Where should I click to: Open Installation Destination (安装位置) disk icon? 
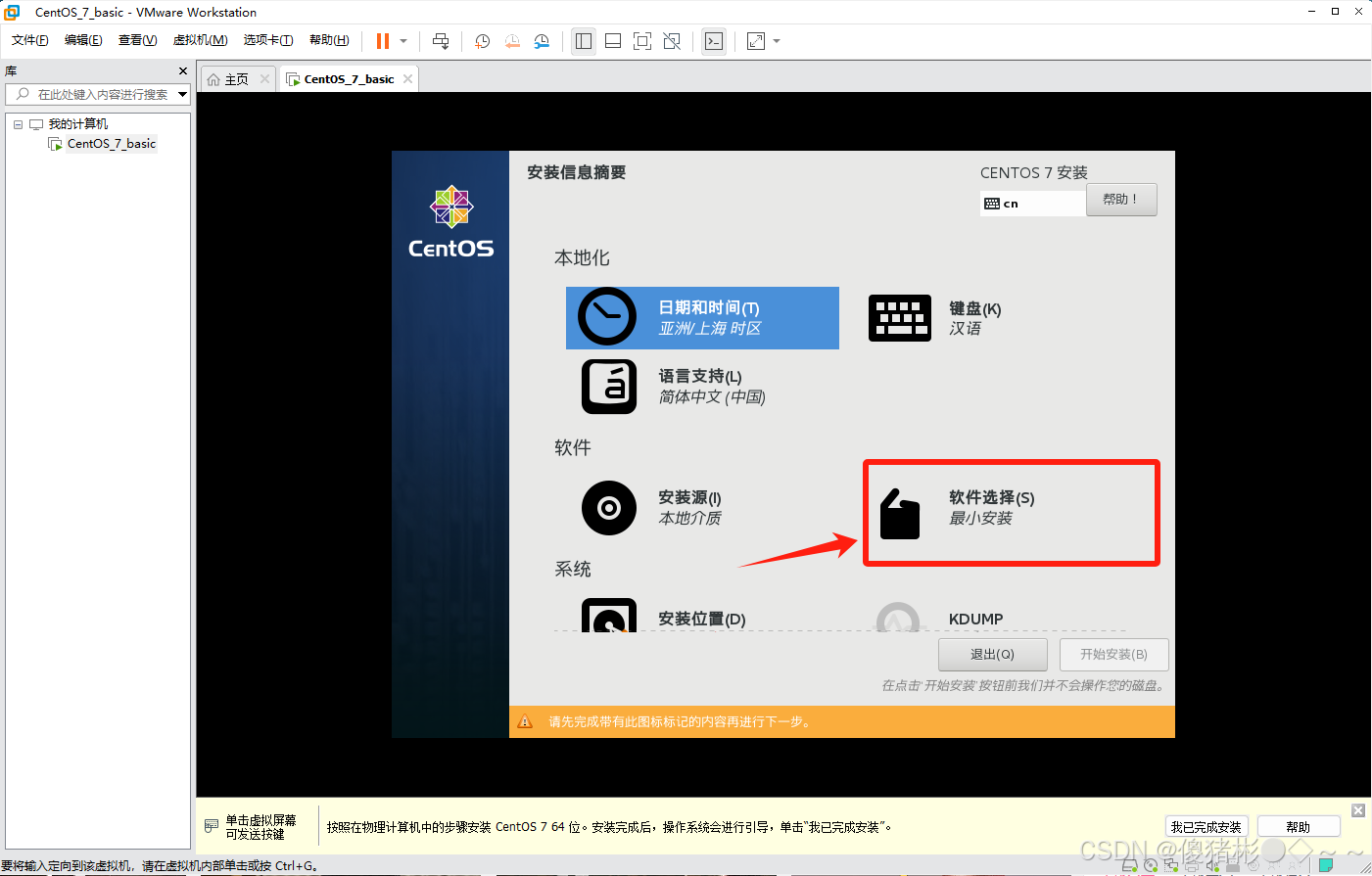[x=609, y=616]
